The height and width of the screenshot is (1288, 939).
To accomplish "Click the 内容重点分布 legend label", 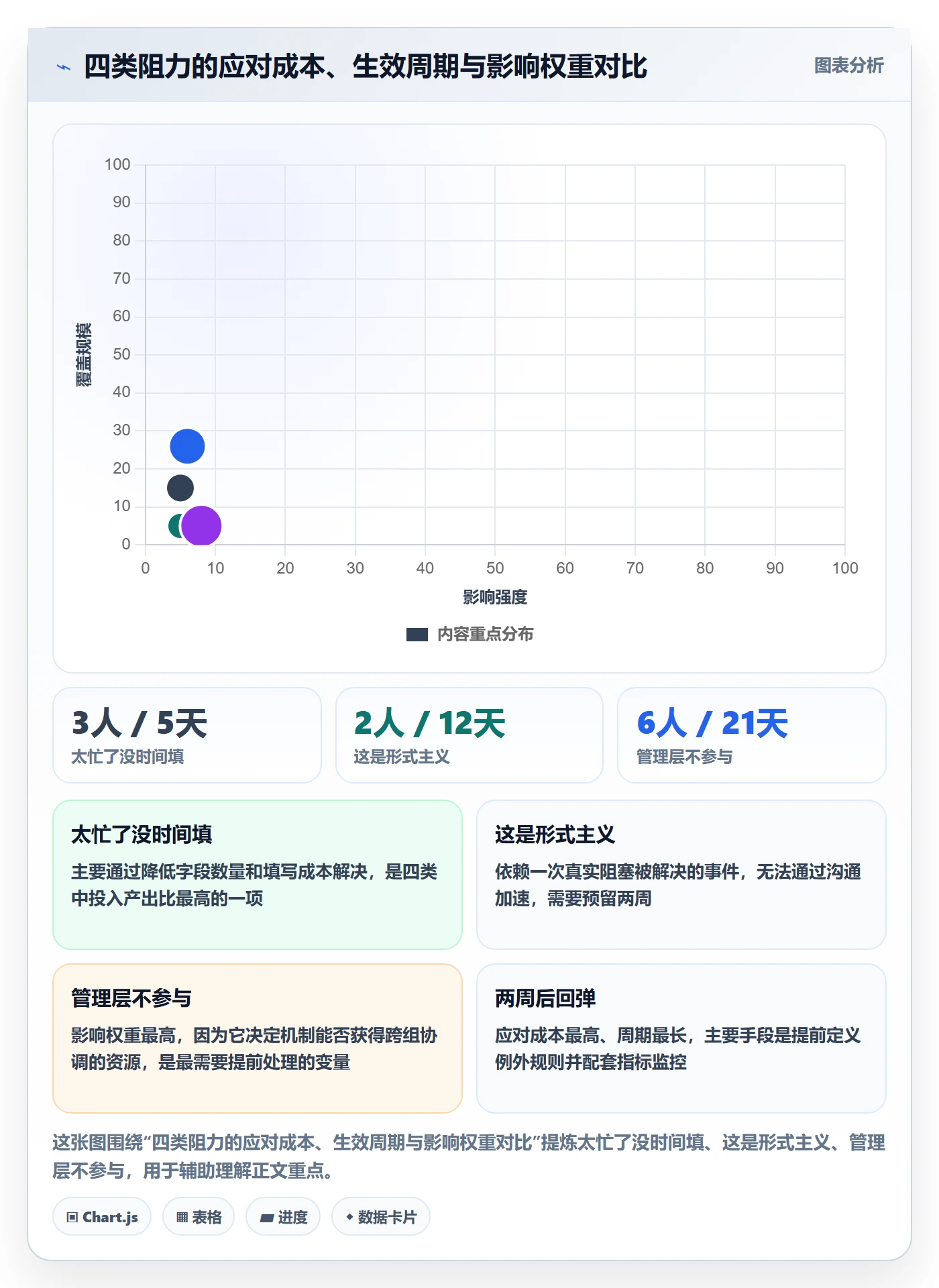I will [x=485, y=635].
